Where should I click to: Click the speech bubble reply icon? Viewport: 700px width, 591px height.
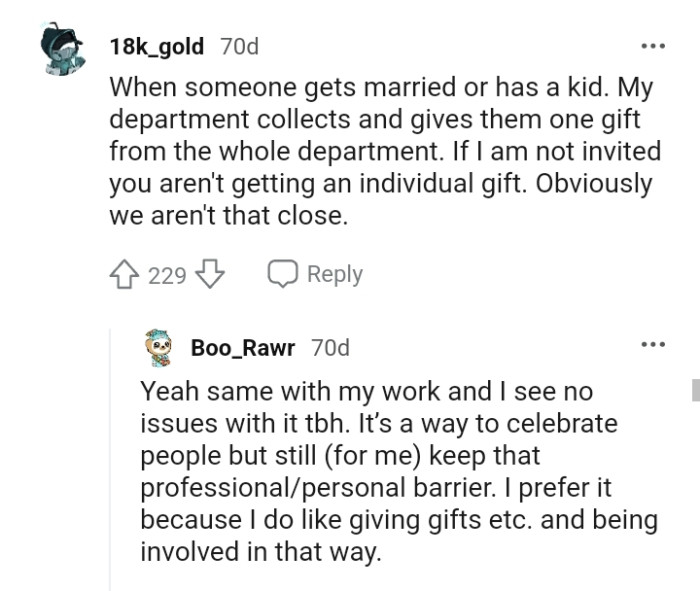281,274
